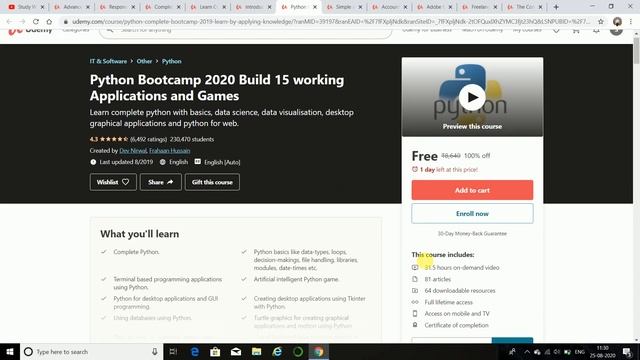Click the Gift this course button
The height and width of the screenshot is (360, 640).
(x=212, y=182)
